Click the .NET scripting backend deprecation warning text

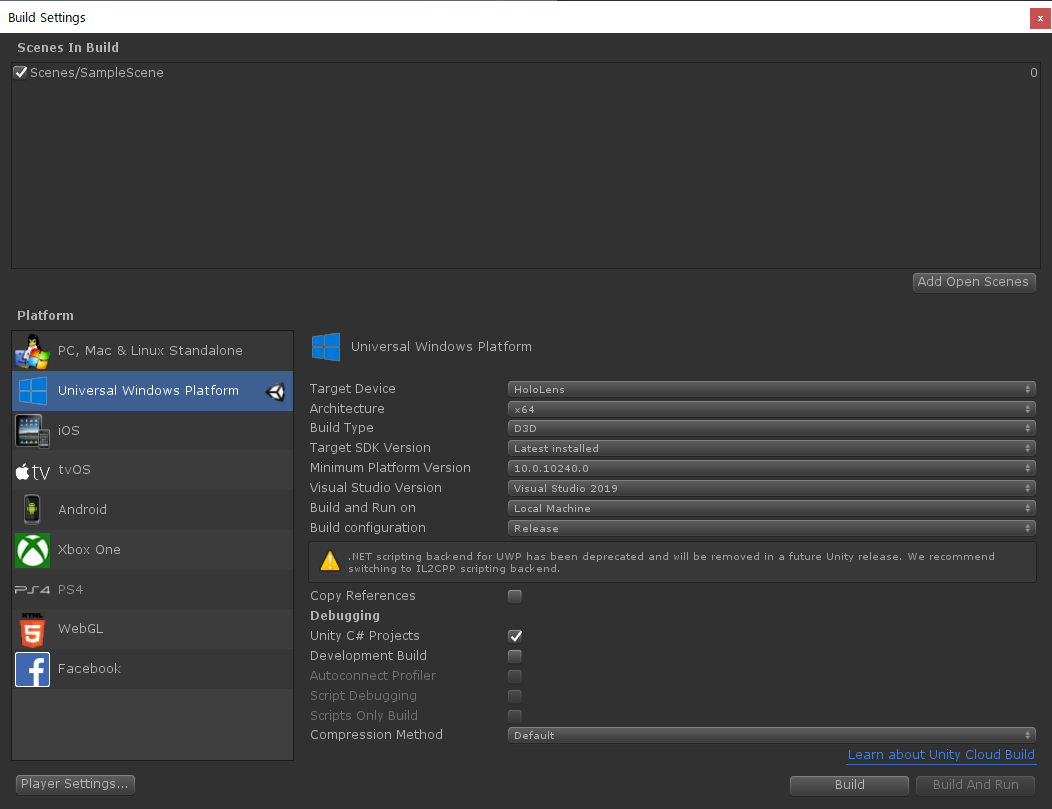click(671, 563)
